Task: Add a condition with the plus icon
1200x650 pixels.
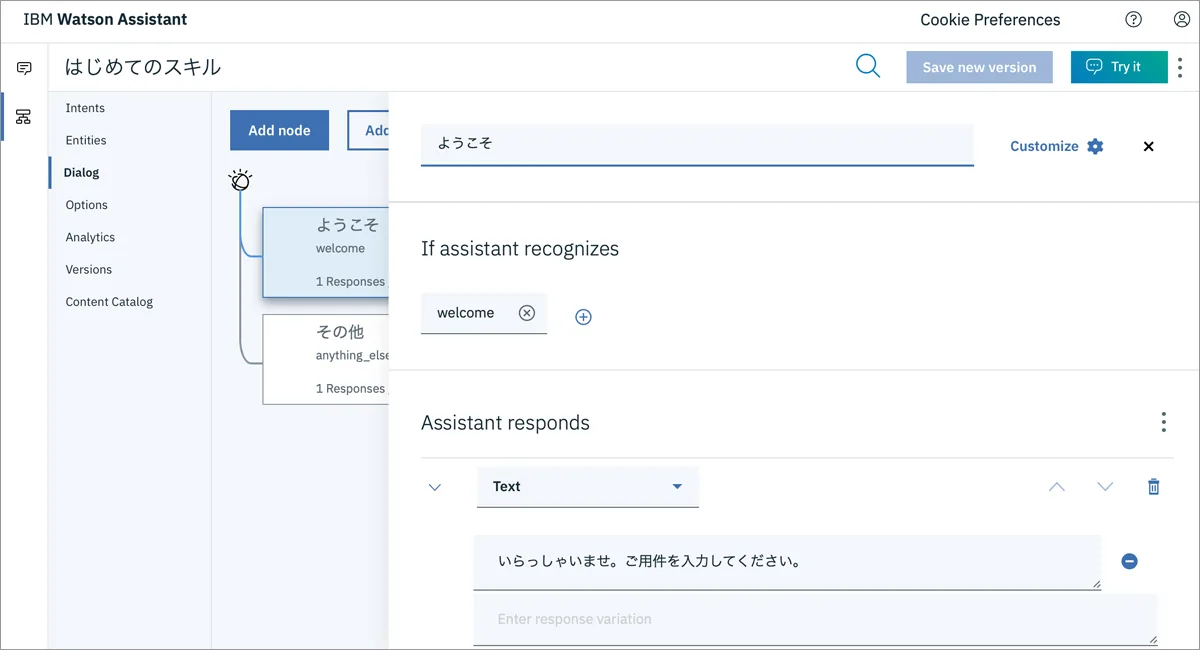Action: click(584, 317)
